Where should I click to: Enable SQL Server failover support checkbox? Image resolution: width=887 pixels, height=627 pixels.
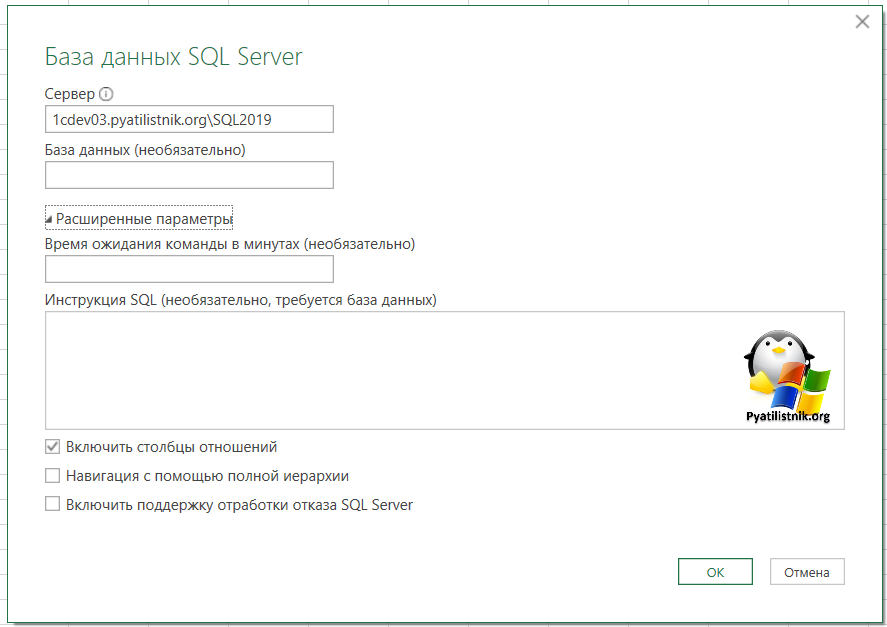pyautogui.click(x=53, y=504)
